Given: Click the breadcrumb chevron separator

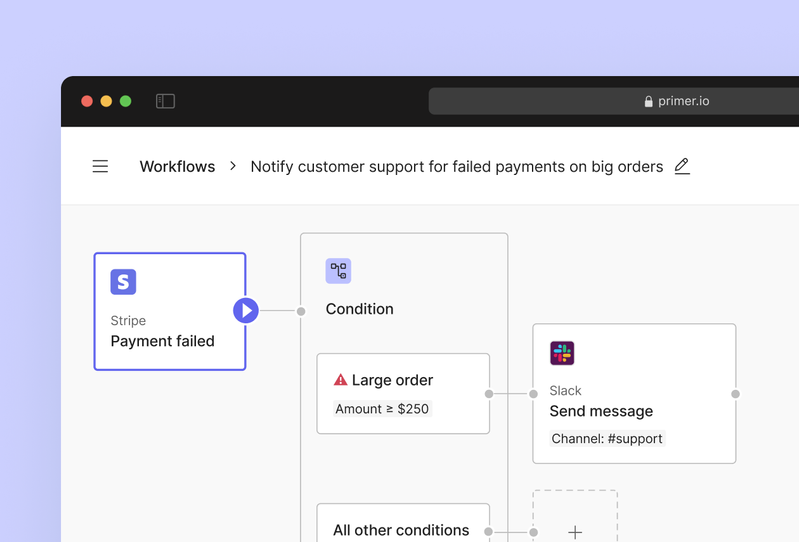Looking at the screenshot, I should pyautogui.click(x=233, y=166).
